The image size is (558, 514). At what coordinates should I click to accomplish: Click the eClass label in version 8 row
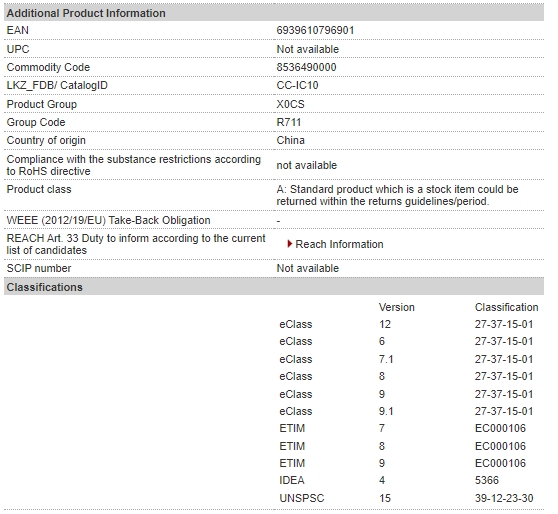(296, 376)
